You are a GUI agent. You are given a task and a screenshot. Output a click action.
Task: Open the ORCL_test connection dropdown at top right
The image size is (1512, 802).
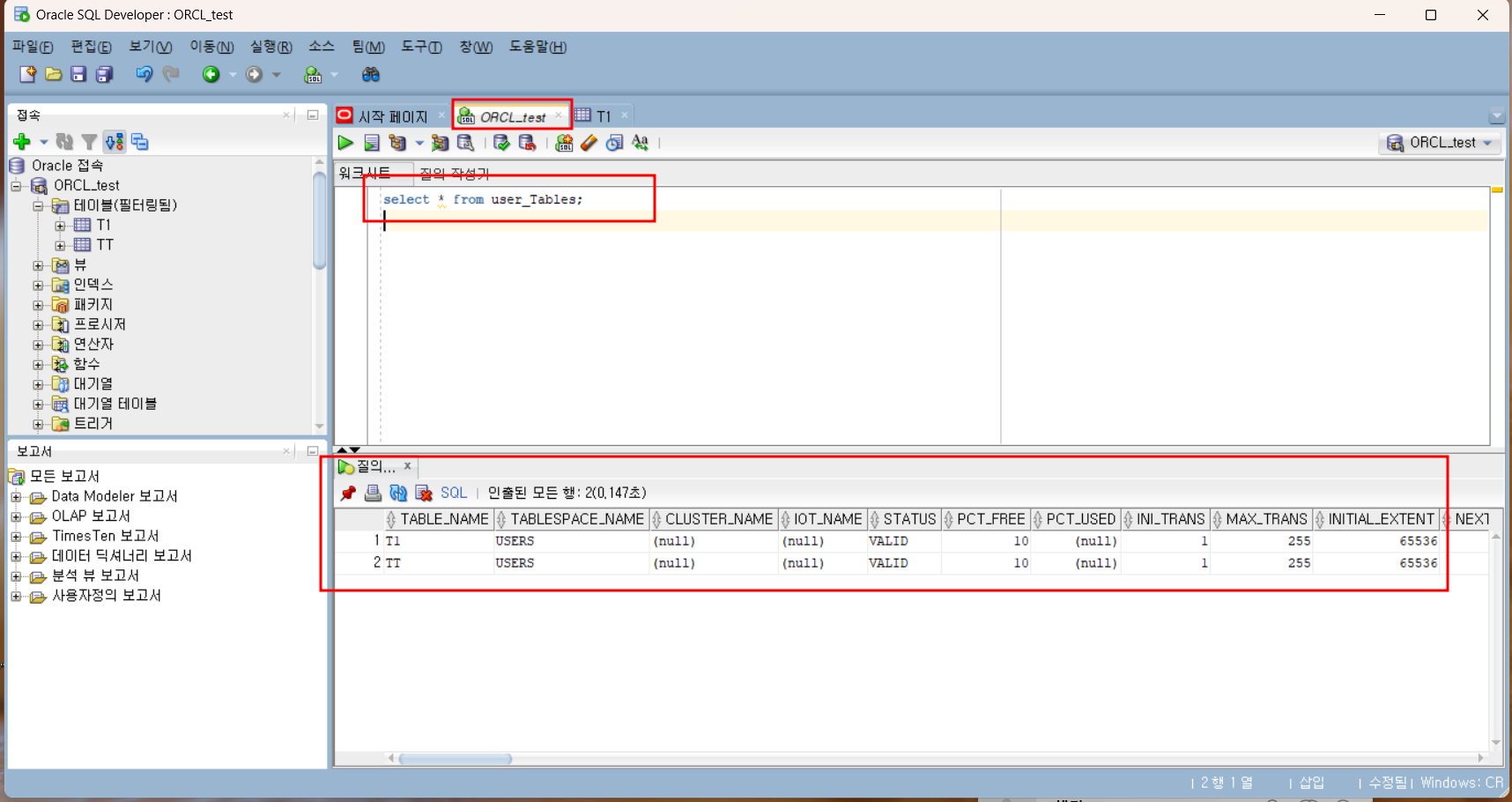pos(1441,143)
